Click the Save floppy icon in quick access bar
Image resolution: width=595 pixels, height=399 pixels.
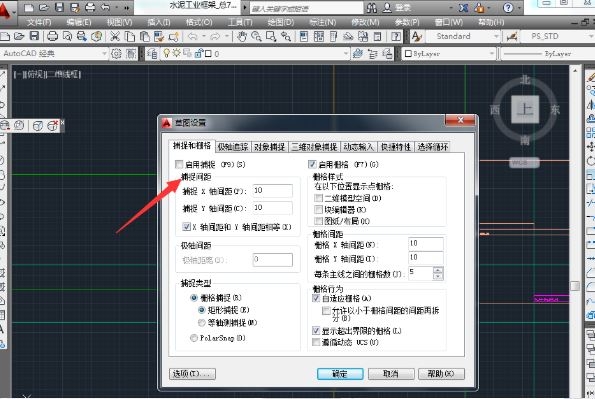59,7
